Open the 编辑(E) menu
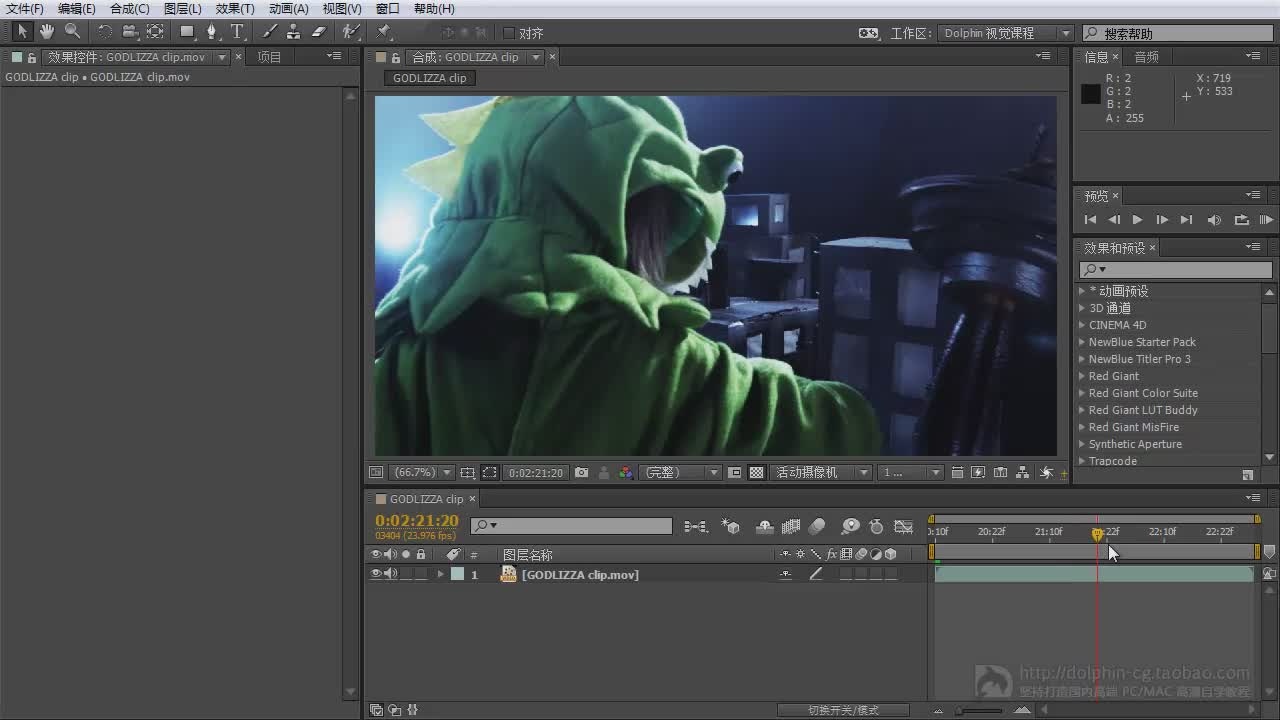Viewport: 1280px width, 720px height. tap(77, 9)
